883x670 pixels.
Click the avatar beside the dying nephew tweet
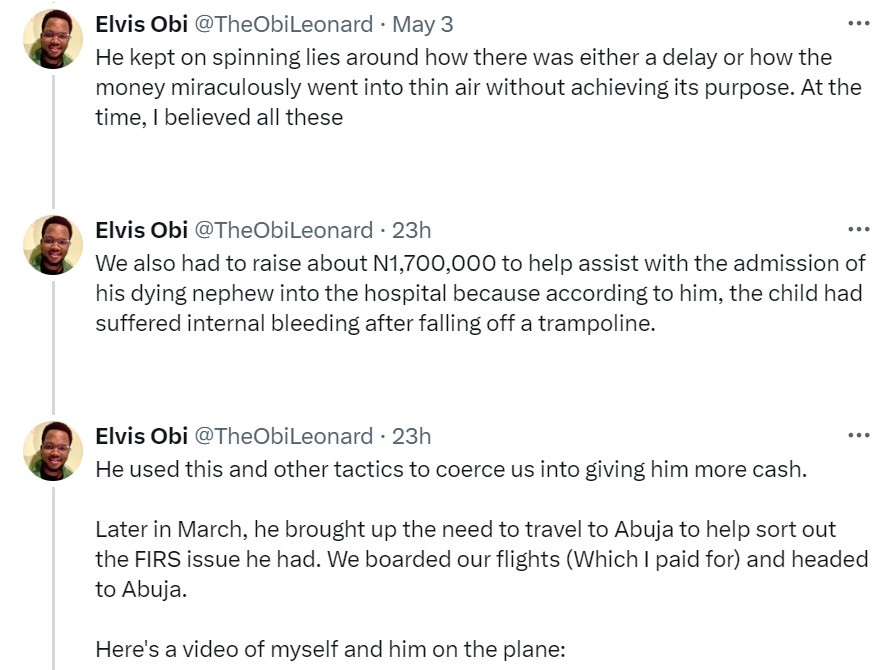53,245
